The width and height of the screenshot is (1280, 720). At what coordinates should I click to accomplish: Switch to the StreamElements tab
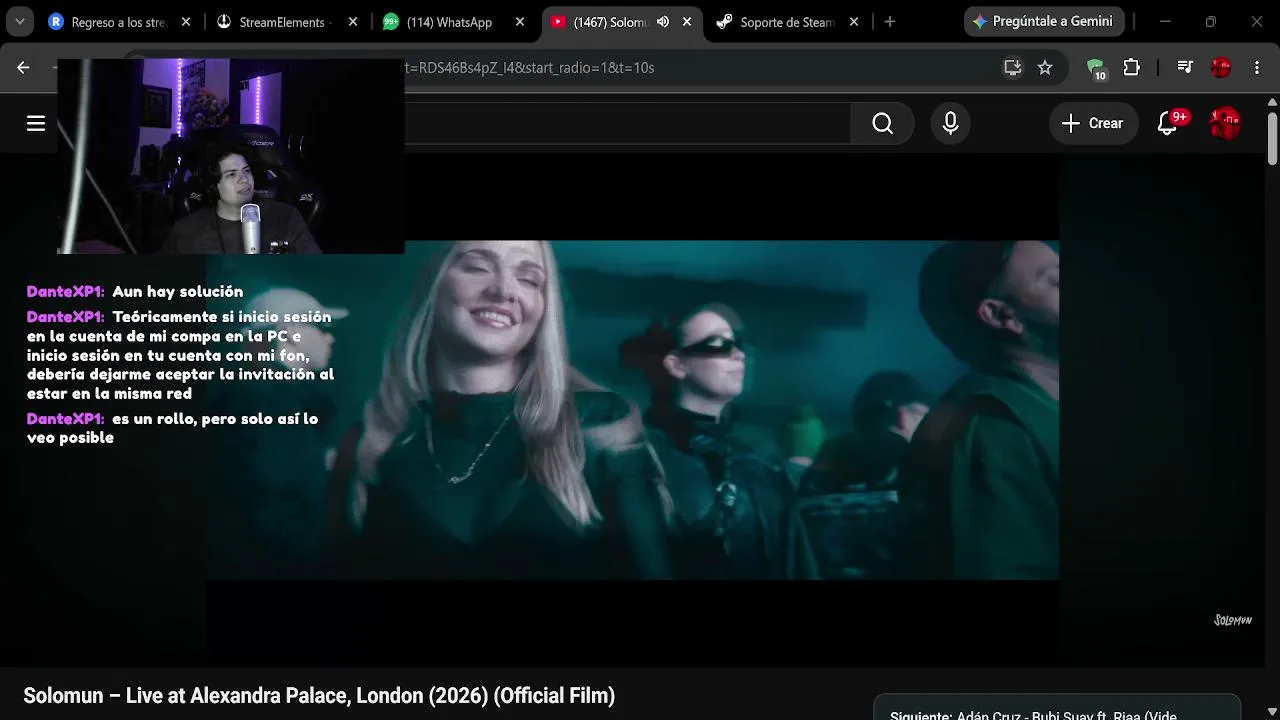click(x=276, y=22)
